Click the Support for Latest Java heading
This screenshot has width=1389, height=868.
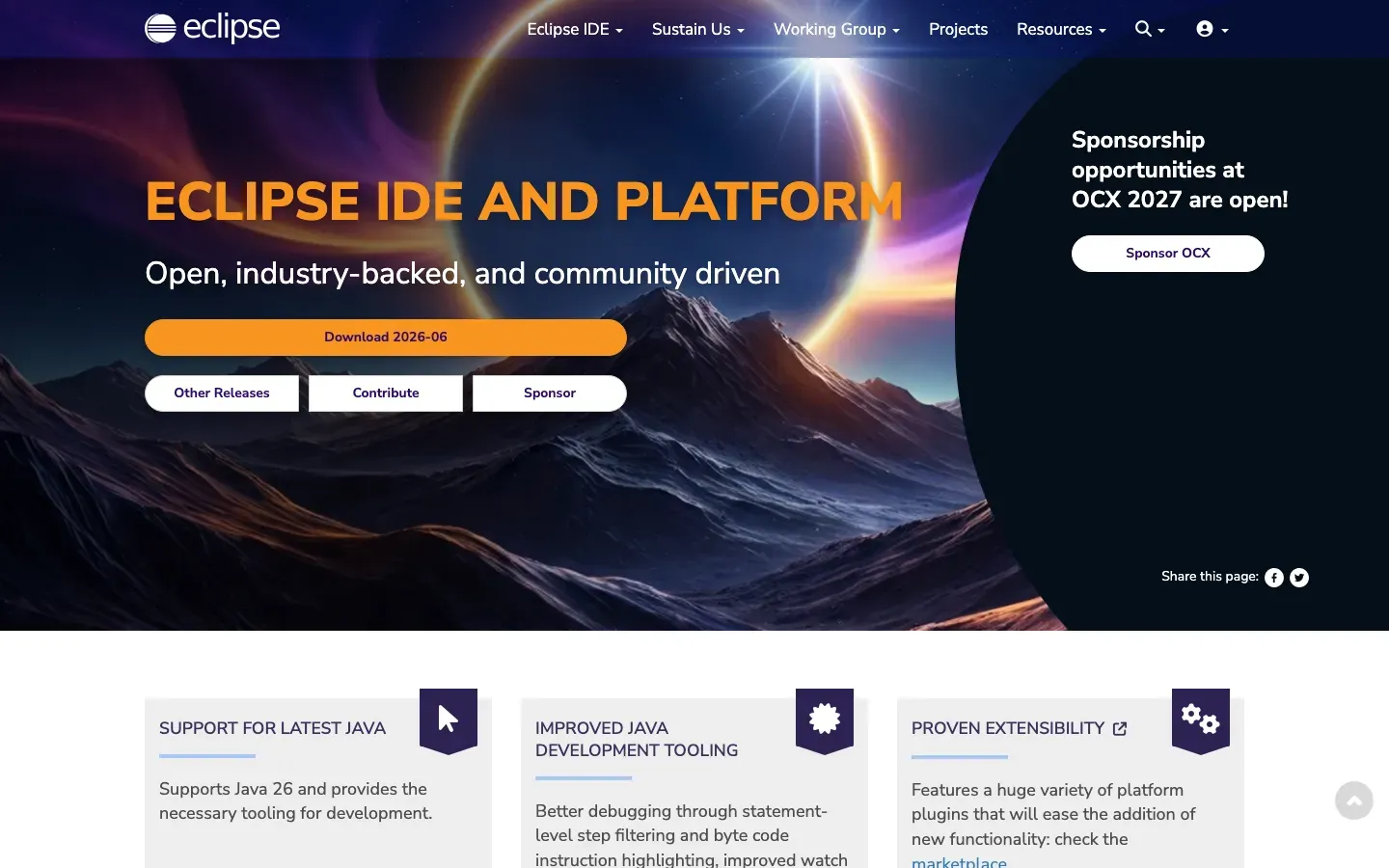(x=272, y=729)
